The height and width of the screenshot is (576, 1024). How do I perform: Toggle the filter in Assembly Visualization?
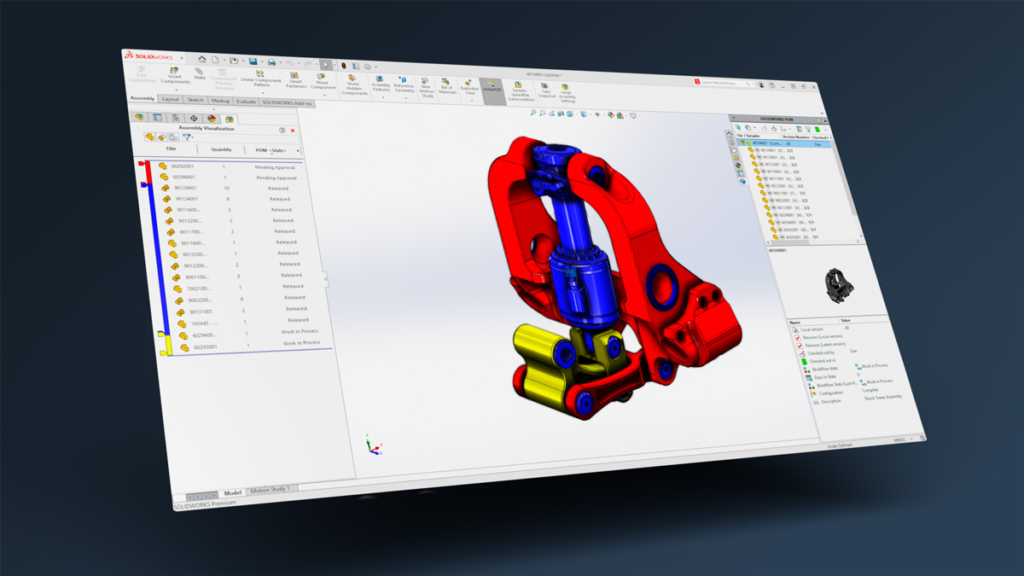click(187, 136)
